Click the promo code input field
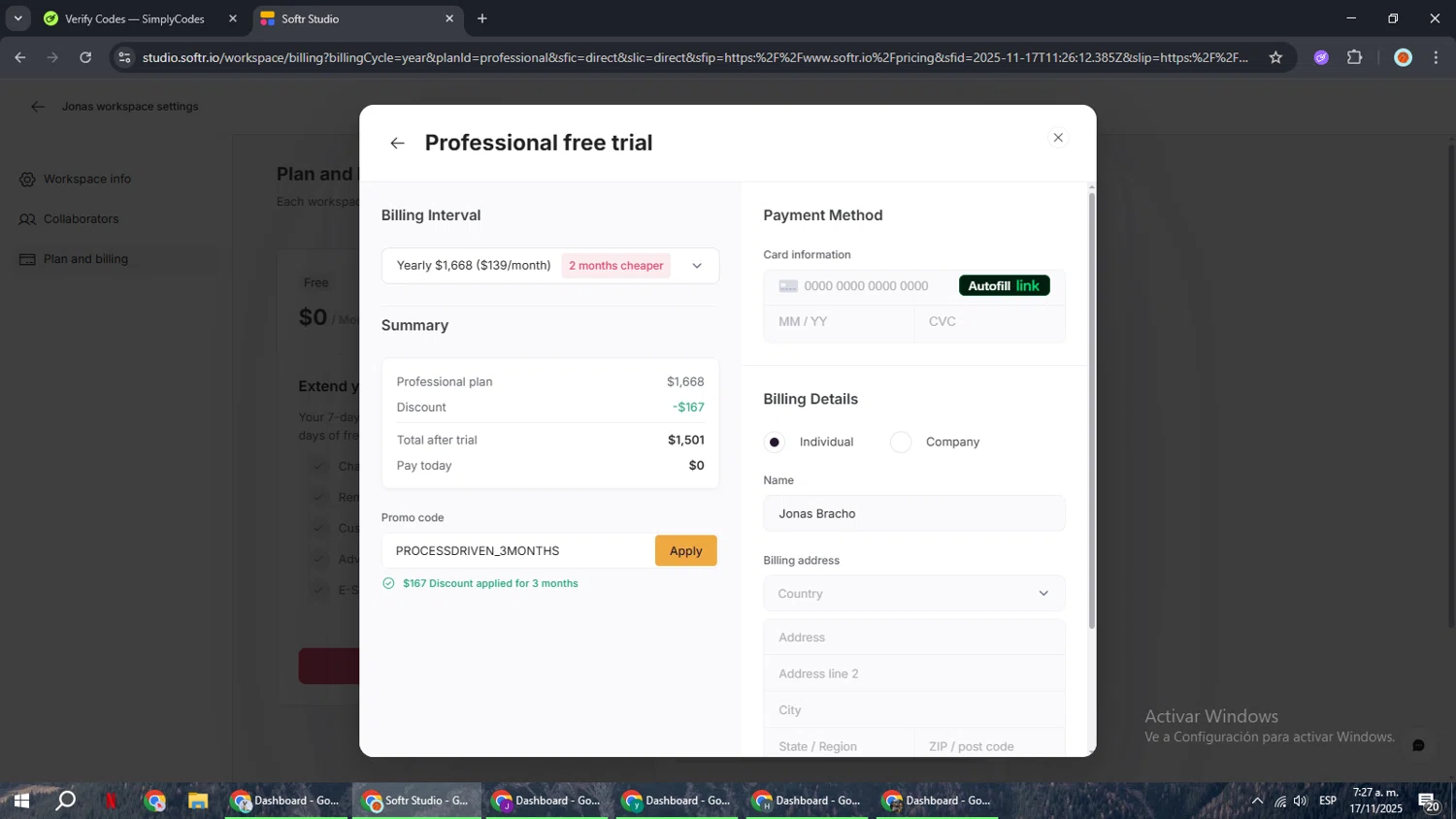The width and height of the screenshot is (1456, 819). click(518, 551)
